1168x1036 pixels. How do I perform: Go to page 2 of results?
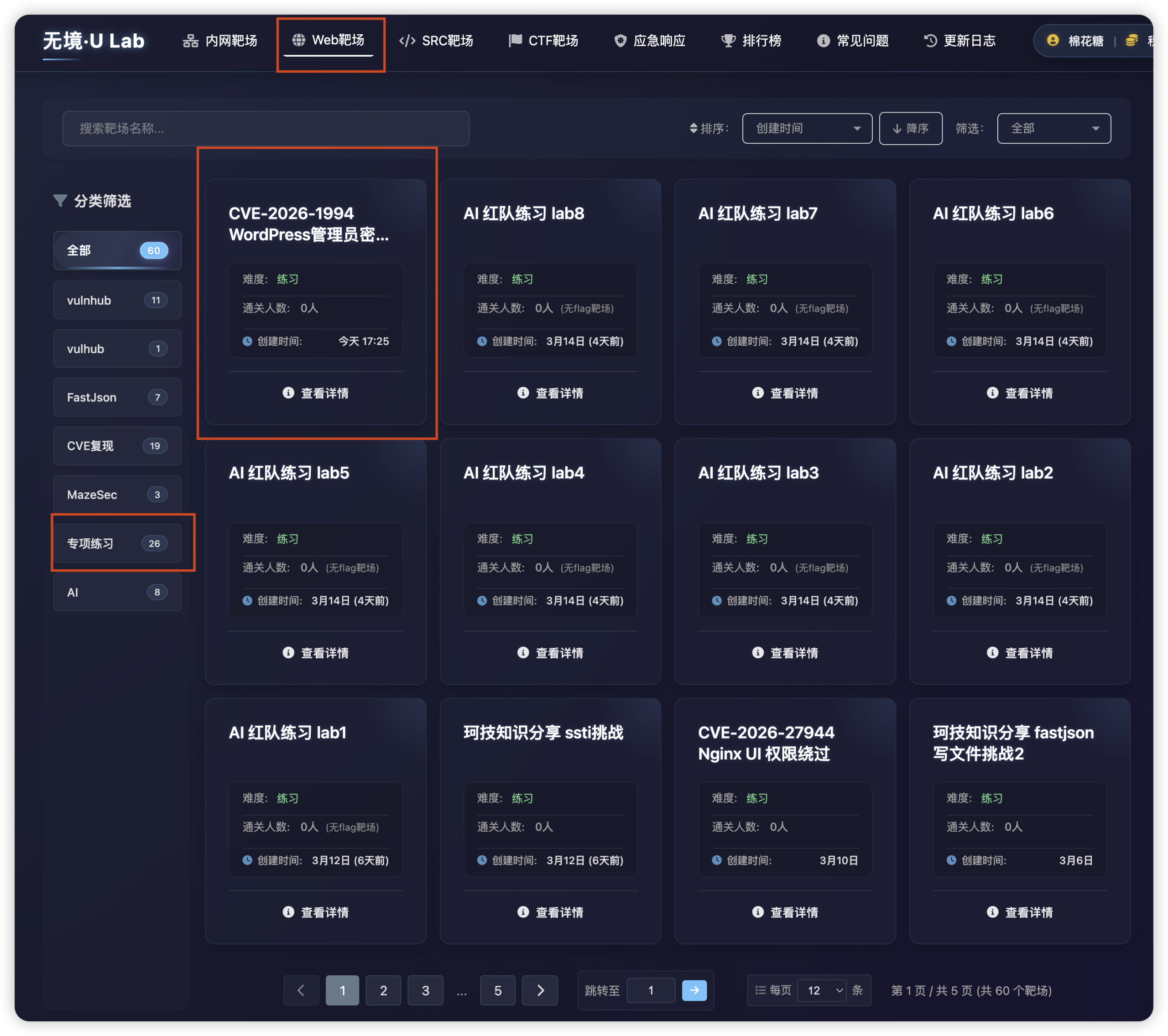[383, 991]
